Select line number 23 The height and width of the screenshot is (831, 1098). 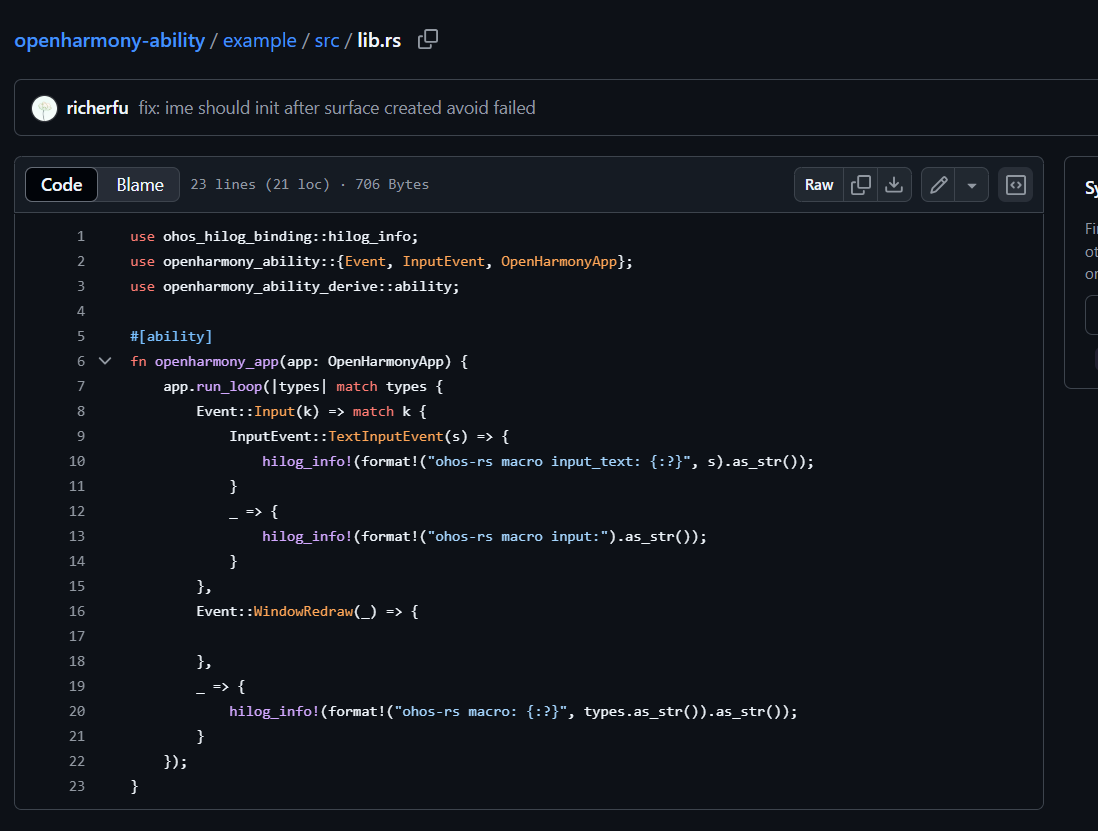pos(77,786)
